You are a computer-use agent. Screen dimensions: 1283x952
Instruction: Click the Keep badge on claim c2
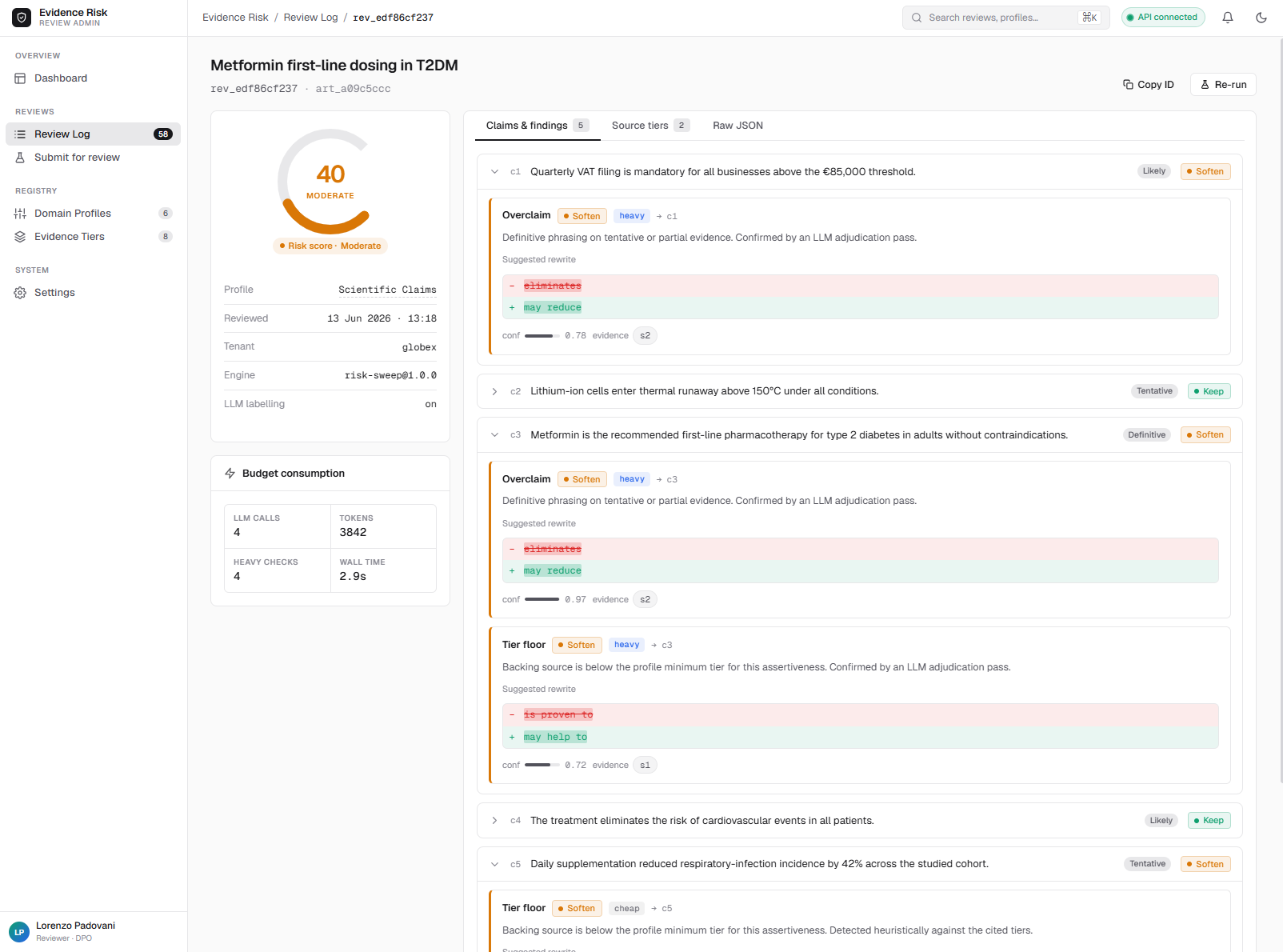point(1209,391)
